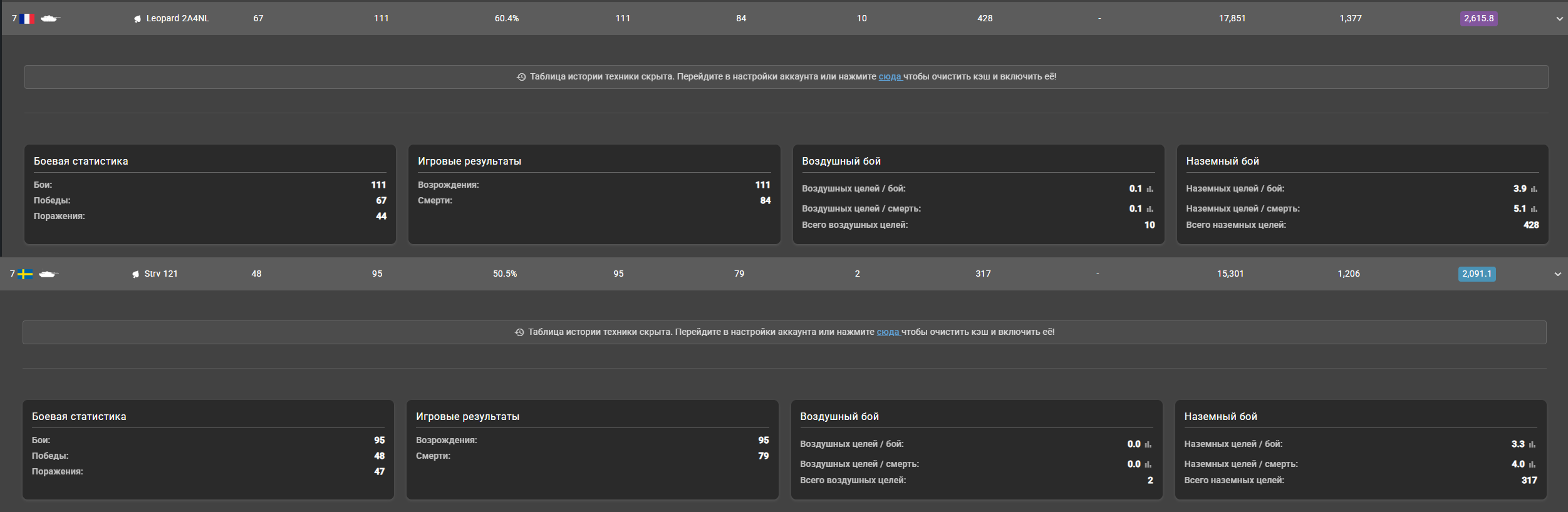
Task: Click chart icon for Strv 121 air targets per battle
Action: (1148, 444)
